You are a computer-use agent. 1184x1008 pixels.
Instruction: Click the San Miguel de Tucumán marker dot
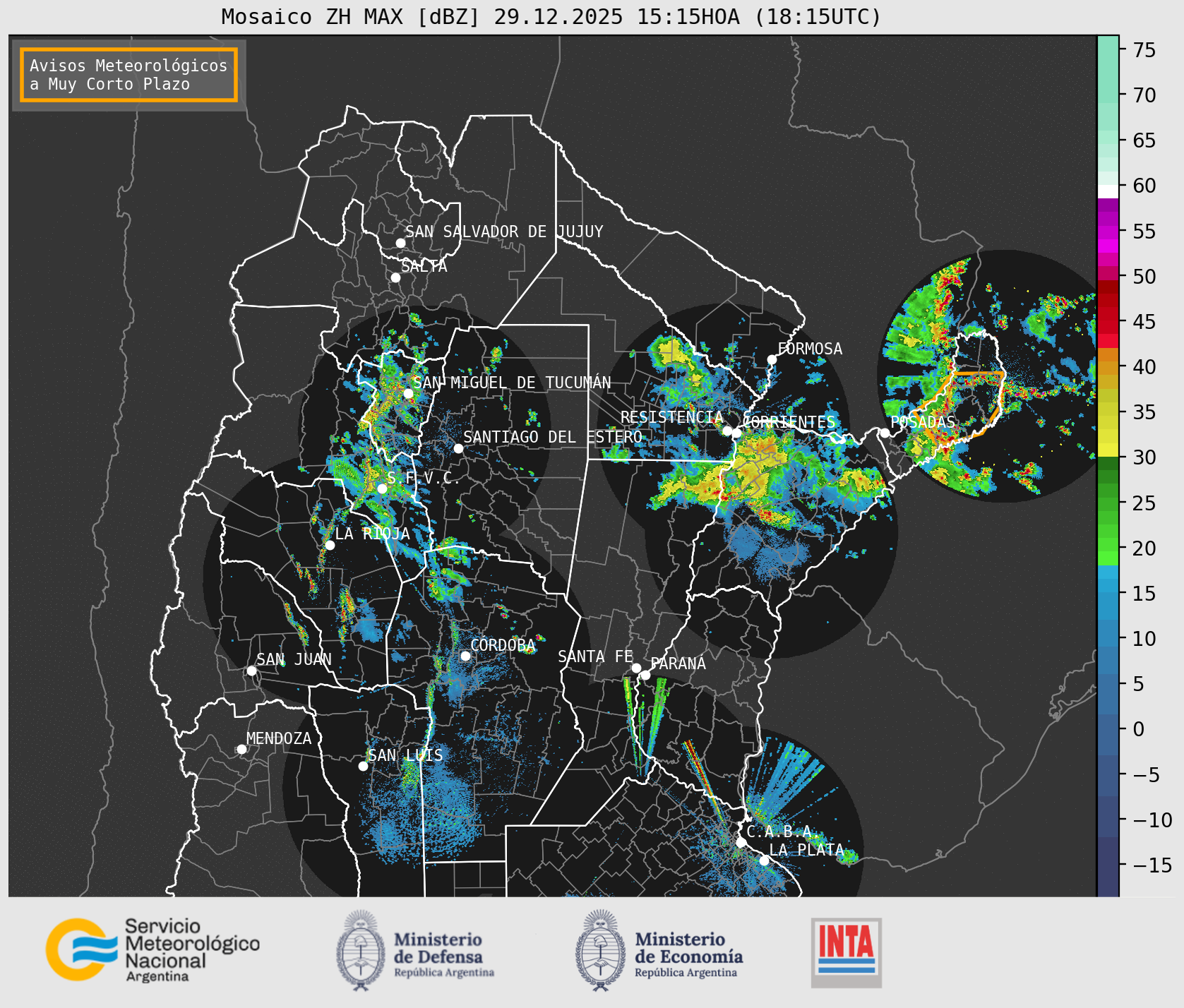(408, 393)
